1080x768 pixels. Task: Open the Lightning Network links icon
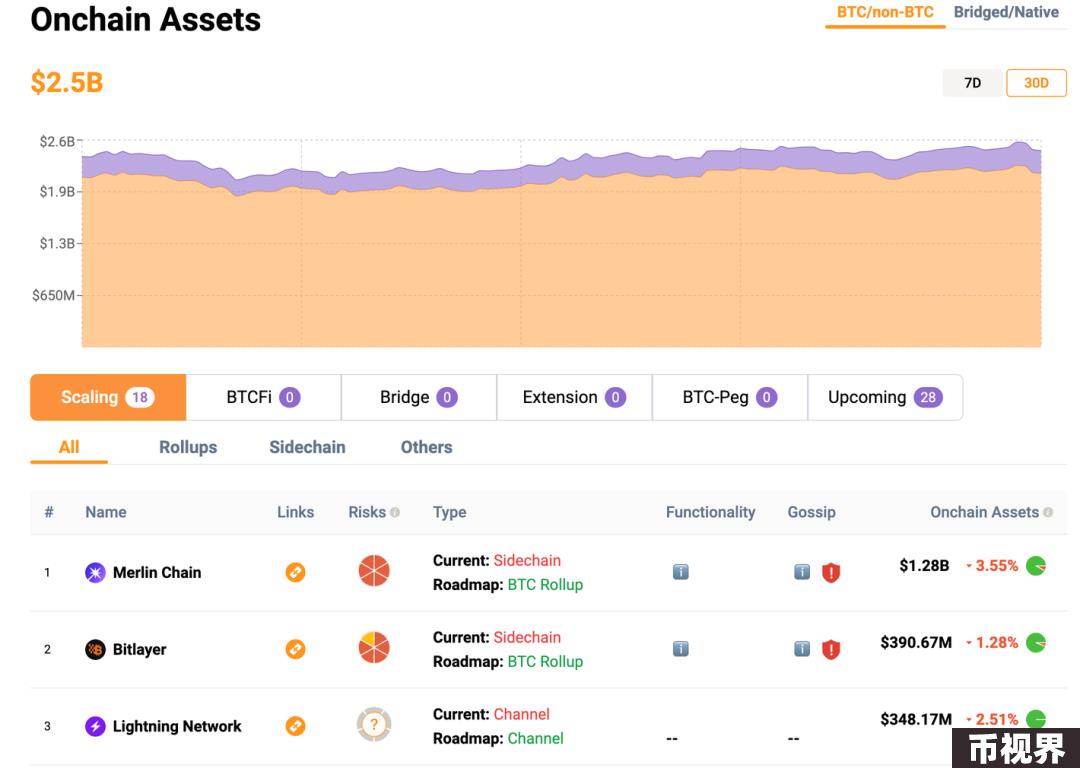click(295, 726)
